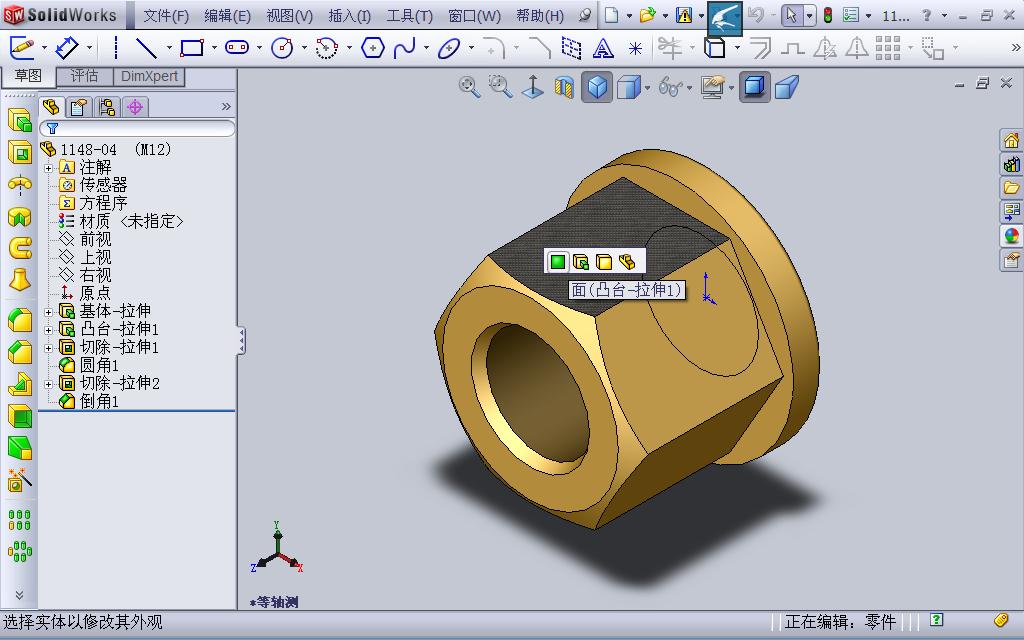This screenshot has height=640, width=1024.
Task: Expand the 注解 tree node
Action: pyautogui.click(x=48, y=168)
